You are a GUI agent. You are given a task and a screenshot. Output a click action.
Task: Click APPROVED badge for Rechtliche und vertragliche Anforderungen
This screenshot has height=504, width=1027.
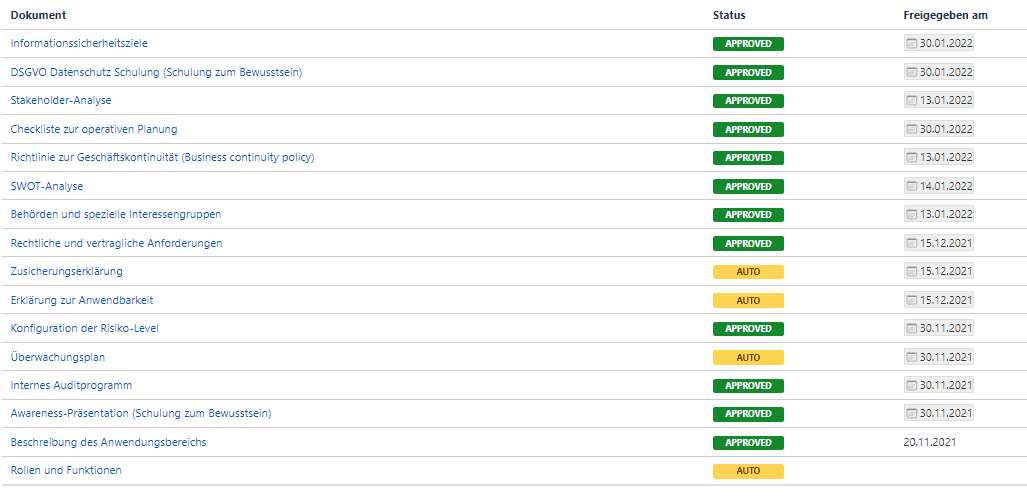click(748, 243)
